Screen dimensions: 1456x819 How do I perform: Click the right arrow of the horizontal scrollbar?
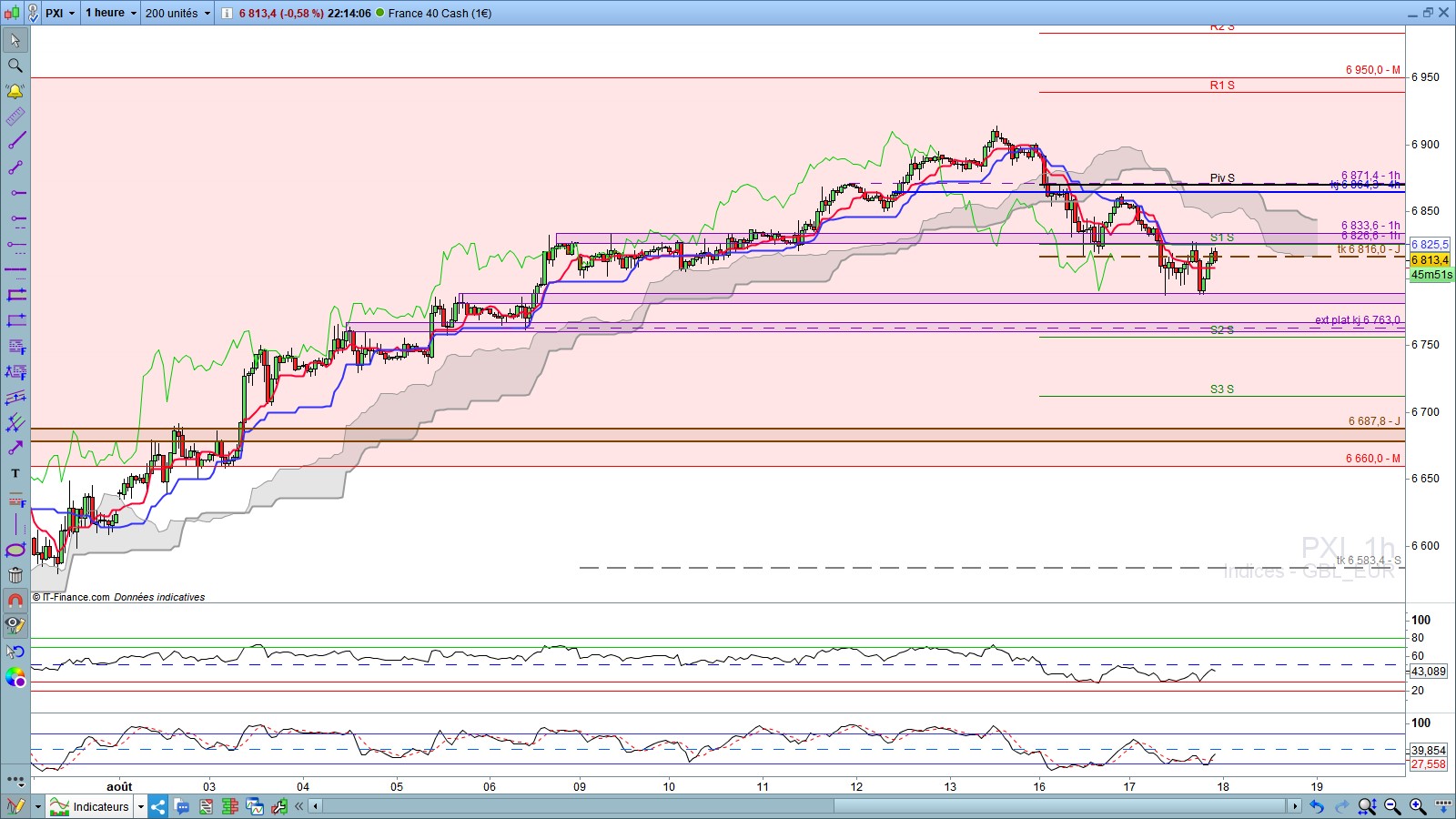pos(1294,806)
